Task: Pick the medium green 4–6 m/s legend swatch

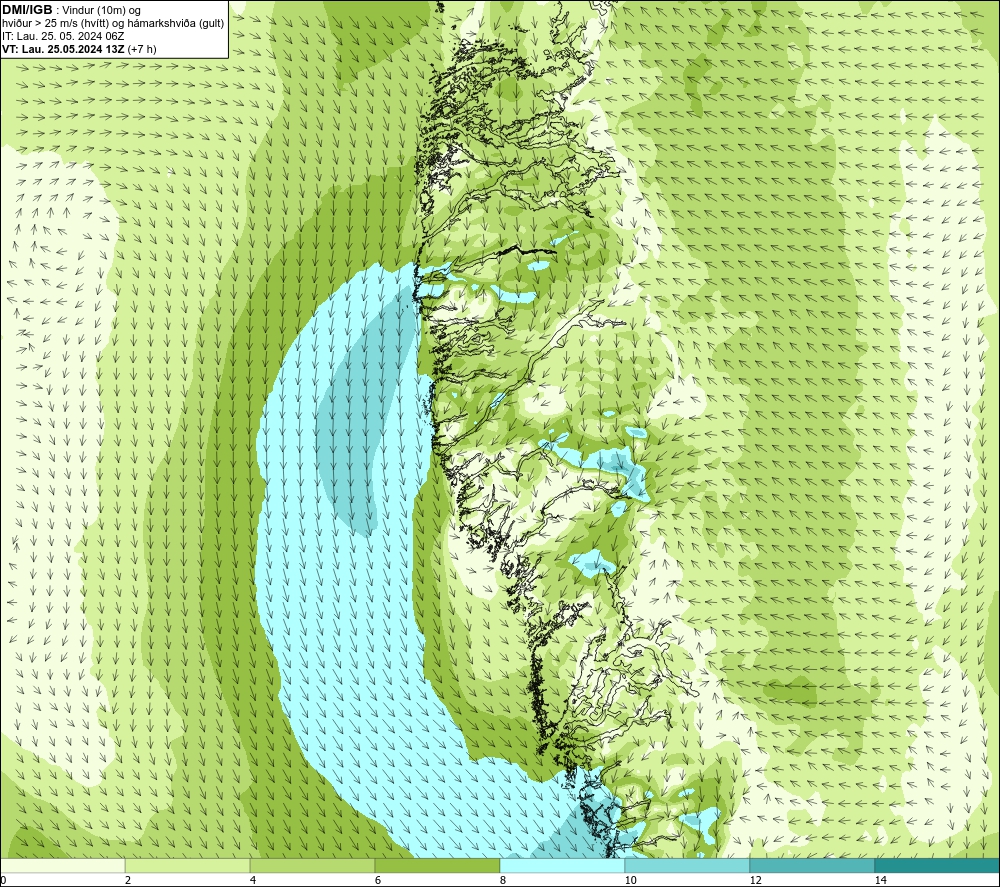Action: tap(312, 865)
